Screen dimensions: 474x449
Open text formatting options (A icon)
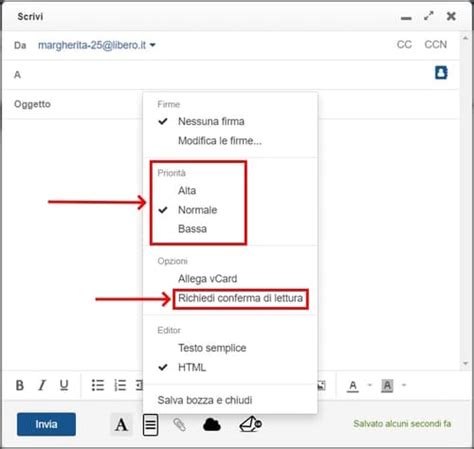pyautogui.click(x=121, y=425)
